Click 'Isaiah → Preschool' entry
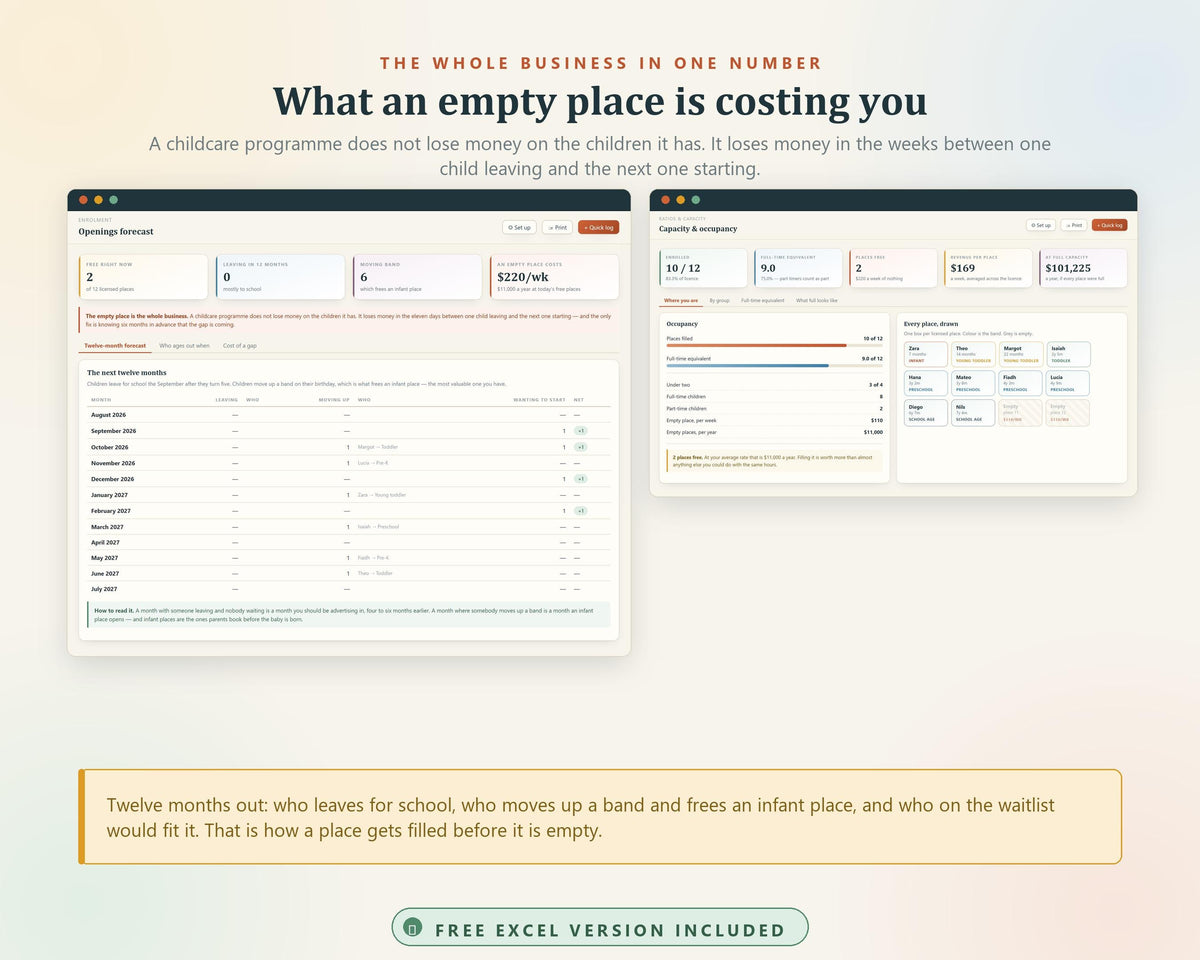 [x=378, y=527]
